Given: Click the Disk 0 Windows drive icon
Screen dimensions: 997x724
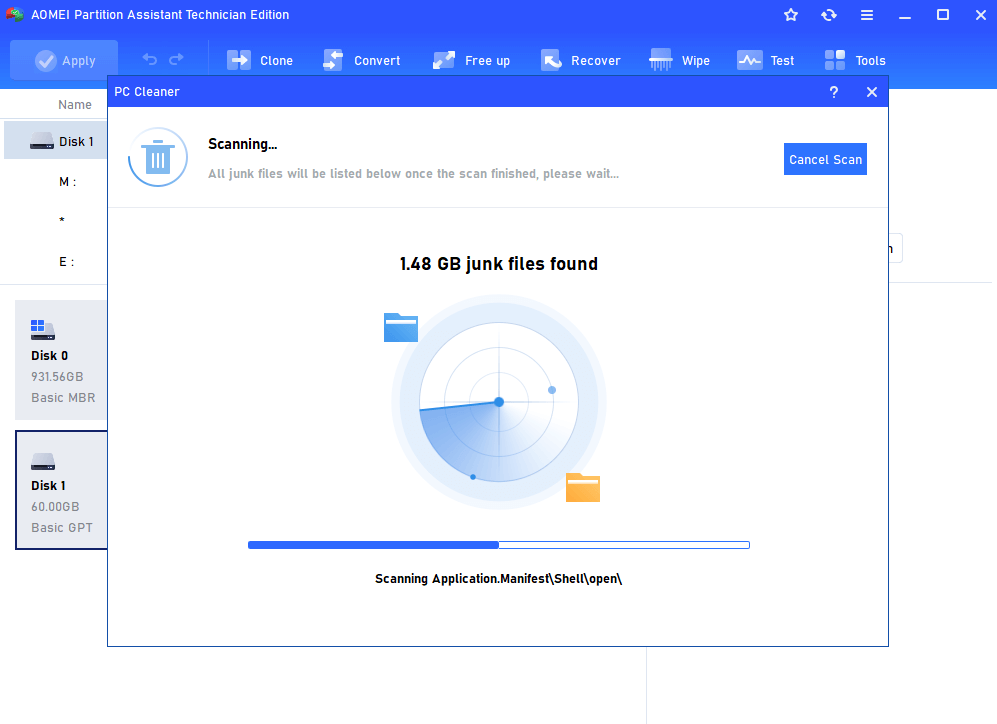Looking at the screenshot, I should tap(43, 330).
